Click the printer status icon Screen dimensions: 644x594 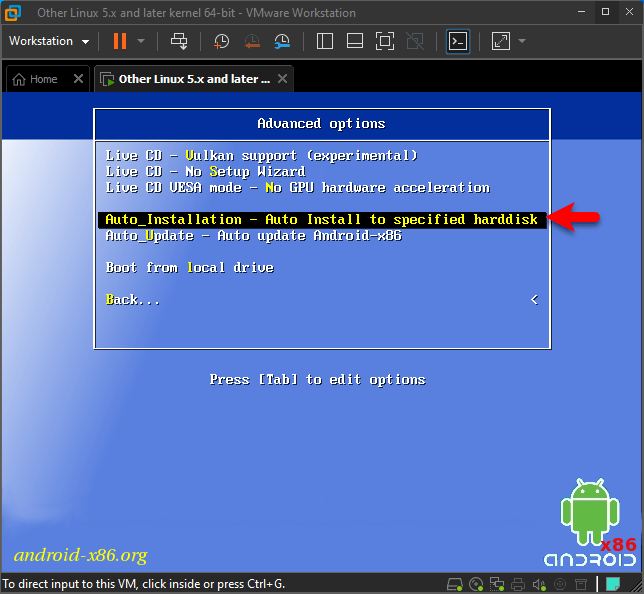(518, 584)
